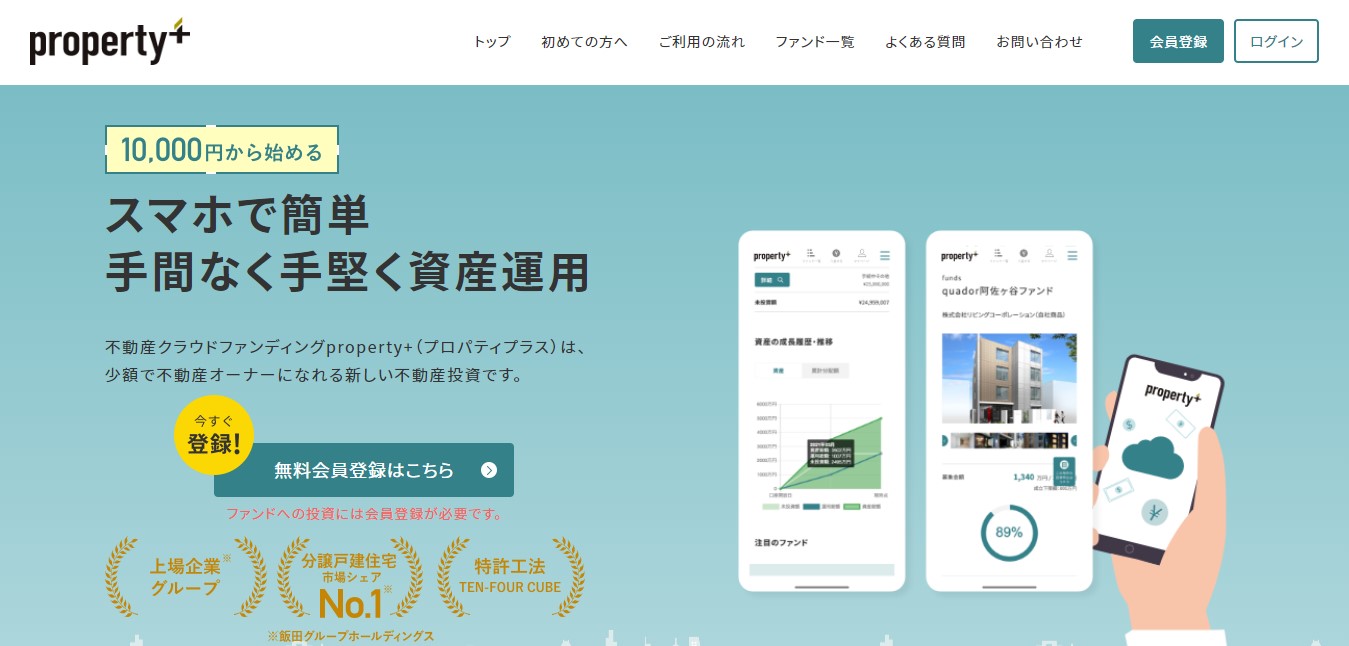Click the 会員登録 header button
The image size is (1349, 646).
point(1178,41)
